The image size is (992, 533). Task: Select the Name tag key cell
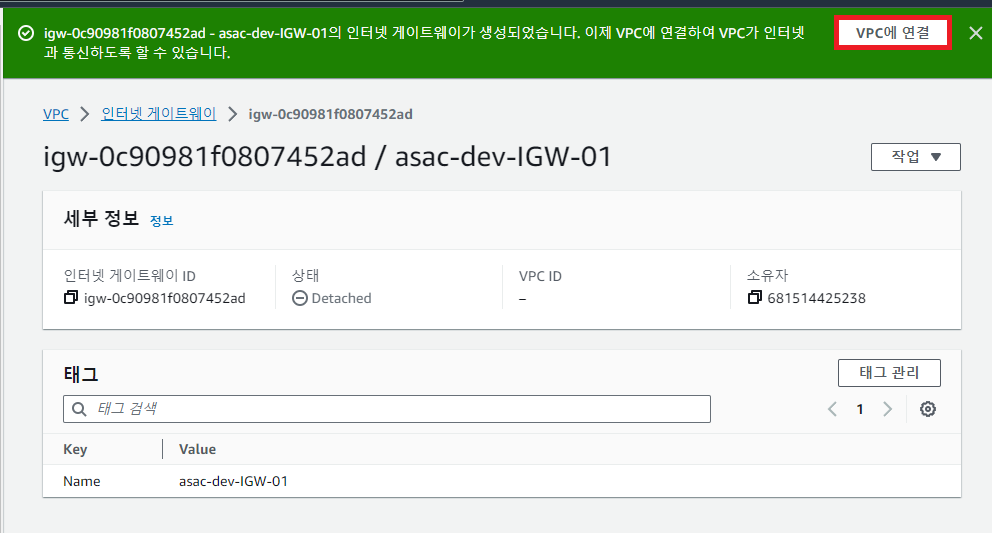pos(82,481)
